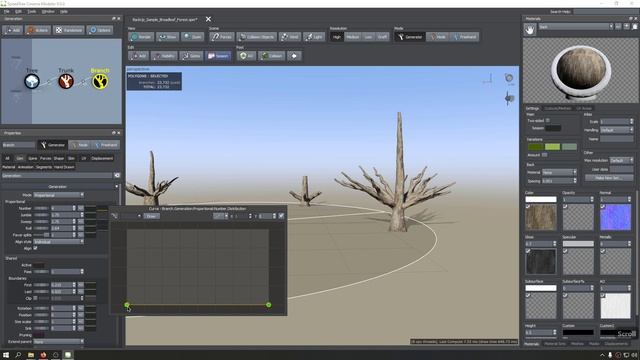This screenshot has width=640, height=360.
Task: Click the Edit Add toolbar button
Action: 138,56
